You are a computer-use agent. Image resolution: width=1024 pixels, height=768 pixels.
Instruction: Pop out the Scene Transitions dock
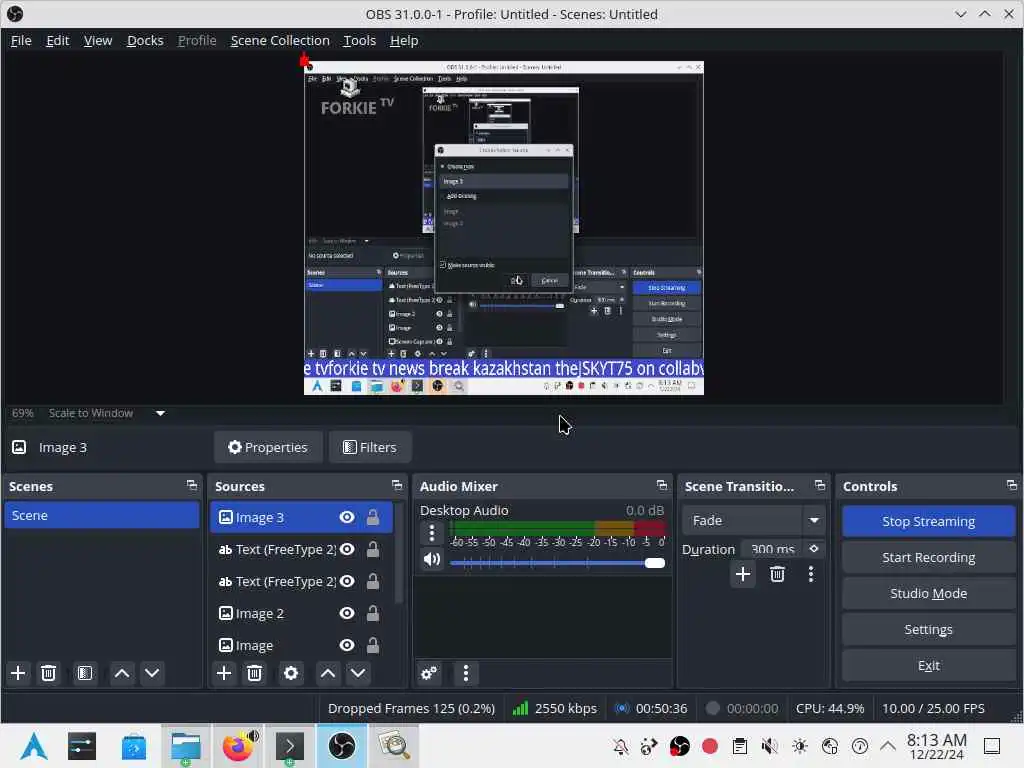tap(820, 485)
